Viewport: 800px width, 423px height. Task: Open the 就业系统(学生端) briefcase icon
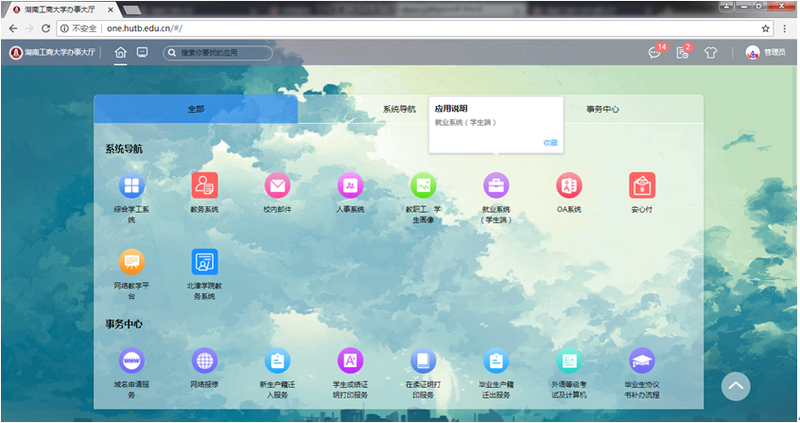pyautogui.click(x=496, y=185)
